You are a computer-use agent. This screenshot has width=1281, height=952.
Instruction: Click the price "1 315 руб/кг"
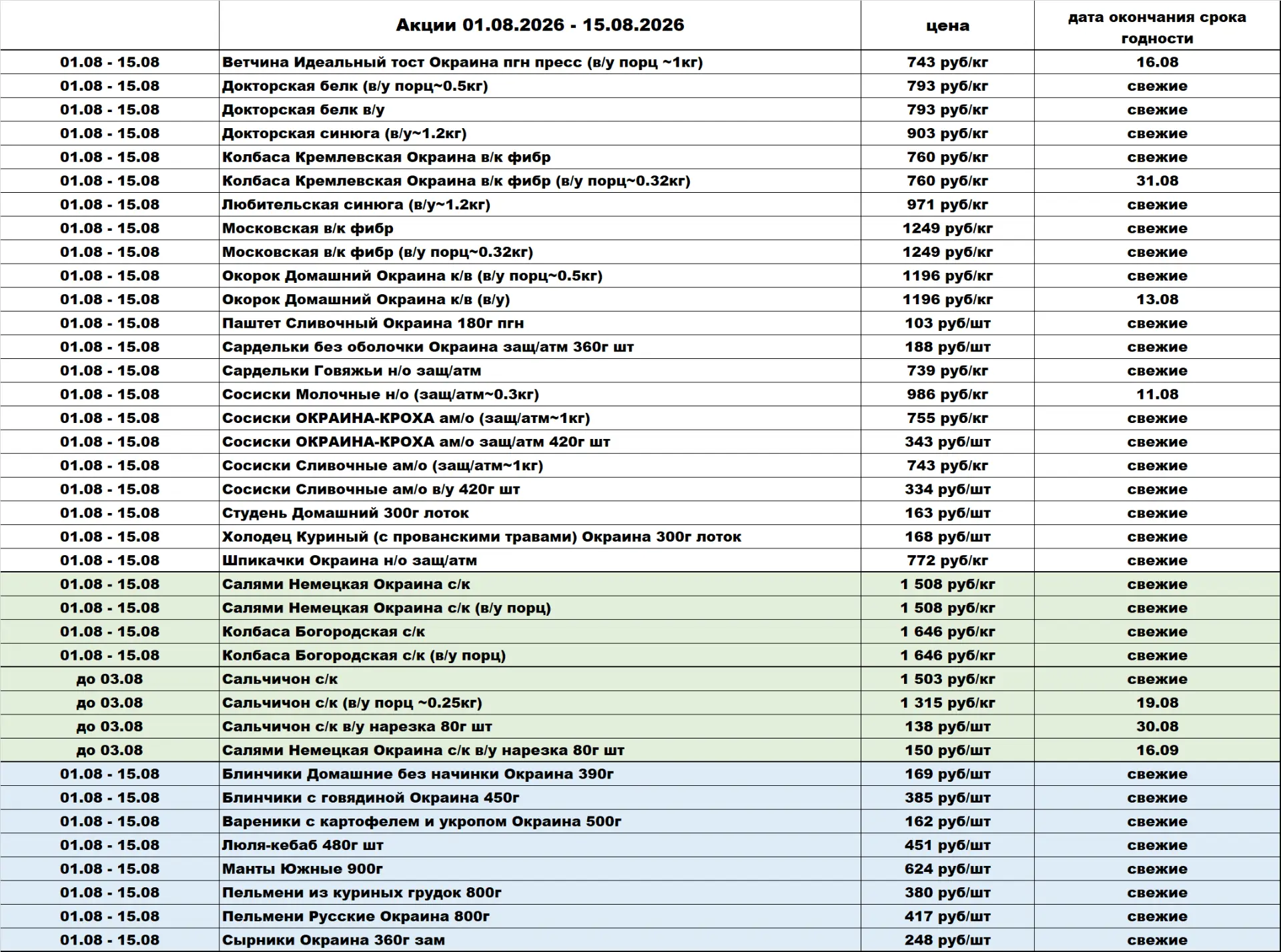(947, 703)
